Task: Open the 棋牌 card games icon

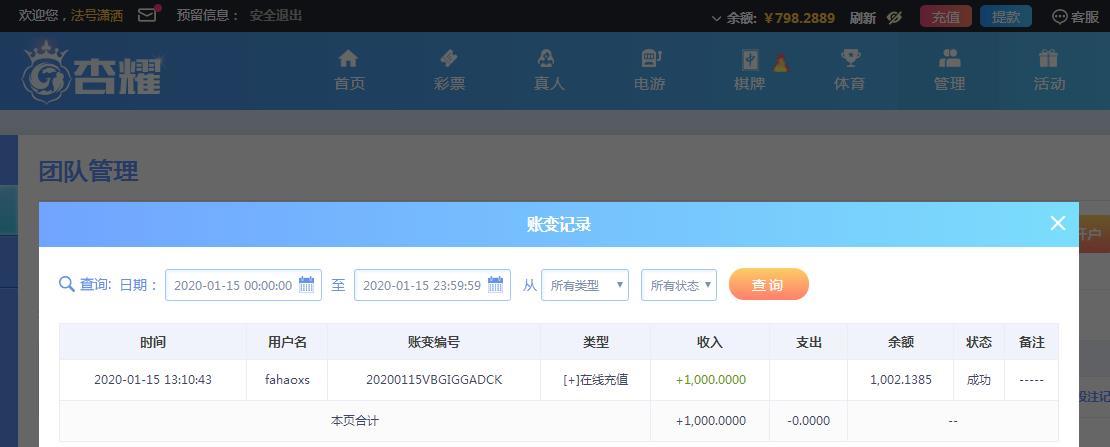Action: tap(750, 60)
